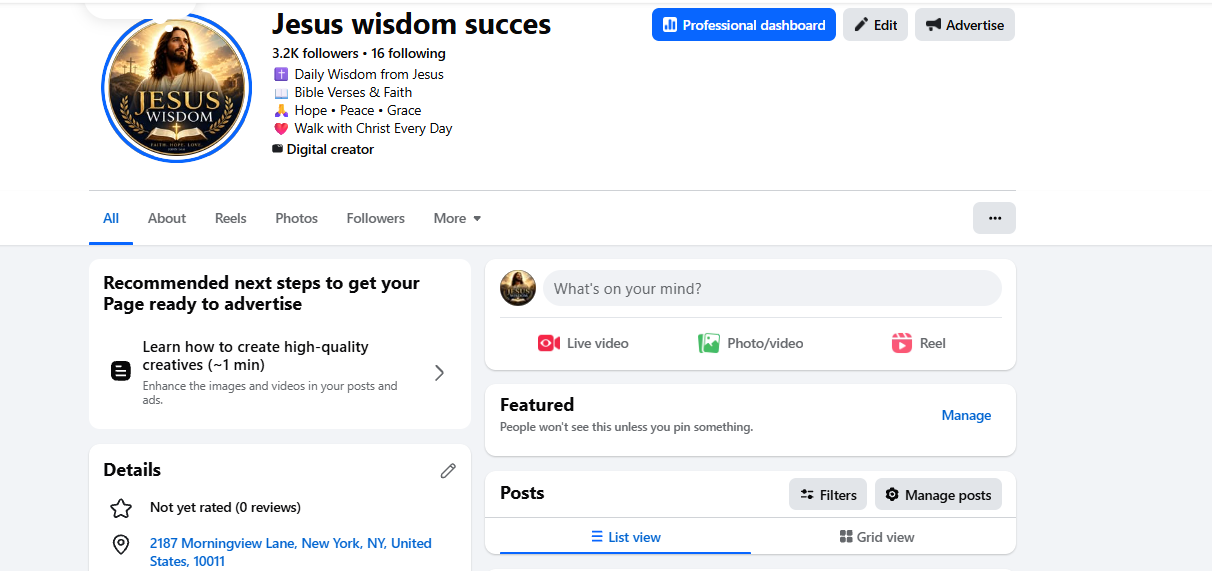Open the creatives article icon
The image size is (1212, 571).
pyautogui.click(x=120, y=372)
